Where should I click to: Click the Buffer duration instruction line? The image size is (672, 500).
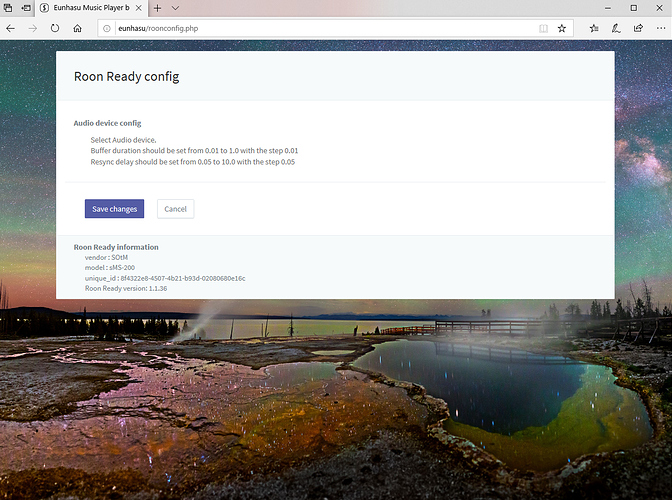point(194,150)
